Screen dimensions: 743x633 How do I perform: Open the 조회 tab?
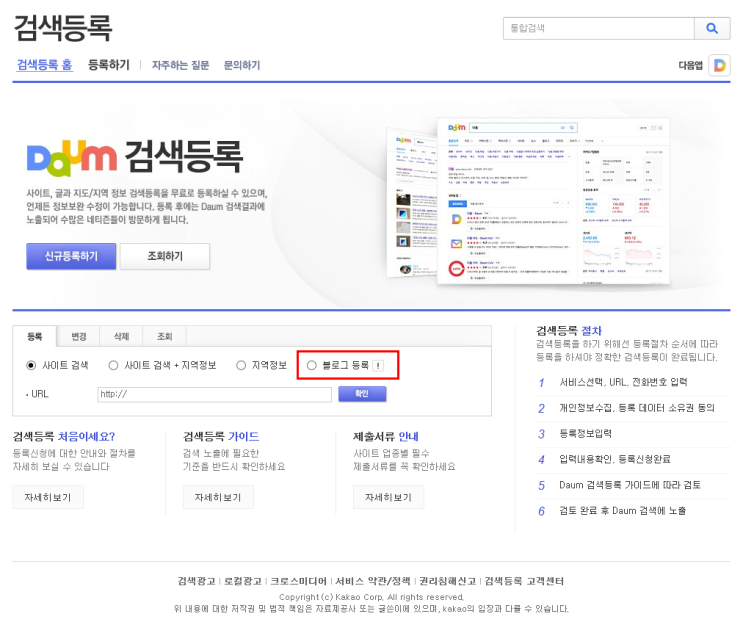164,336
